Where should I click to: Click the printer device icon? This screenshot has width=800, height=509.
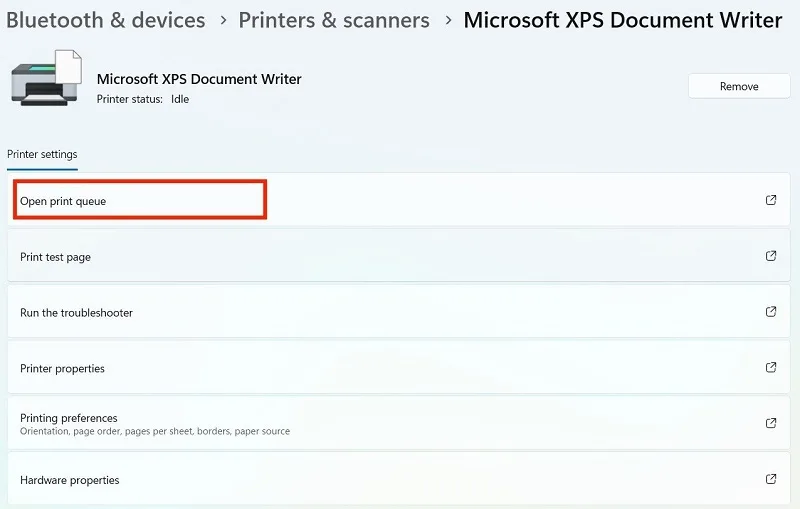(46, 78)
